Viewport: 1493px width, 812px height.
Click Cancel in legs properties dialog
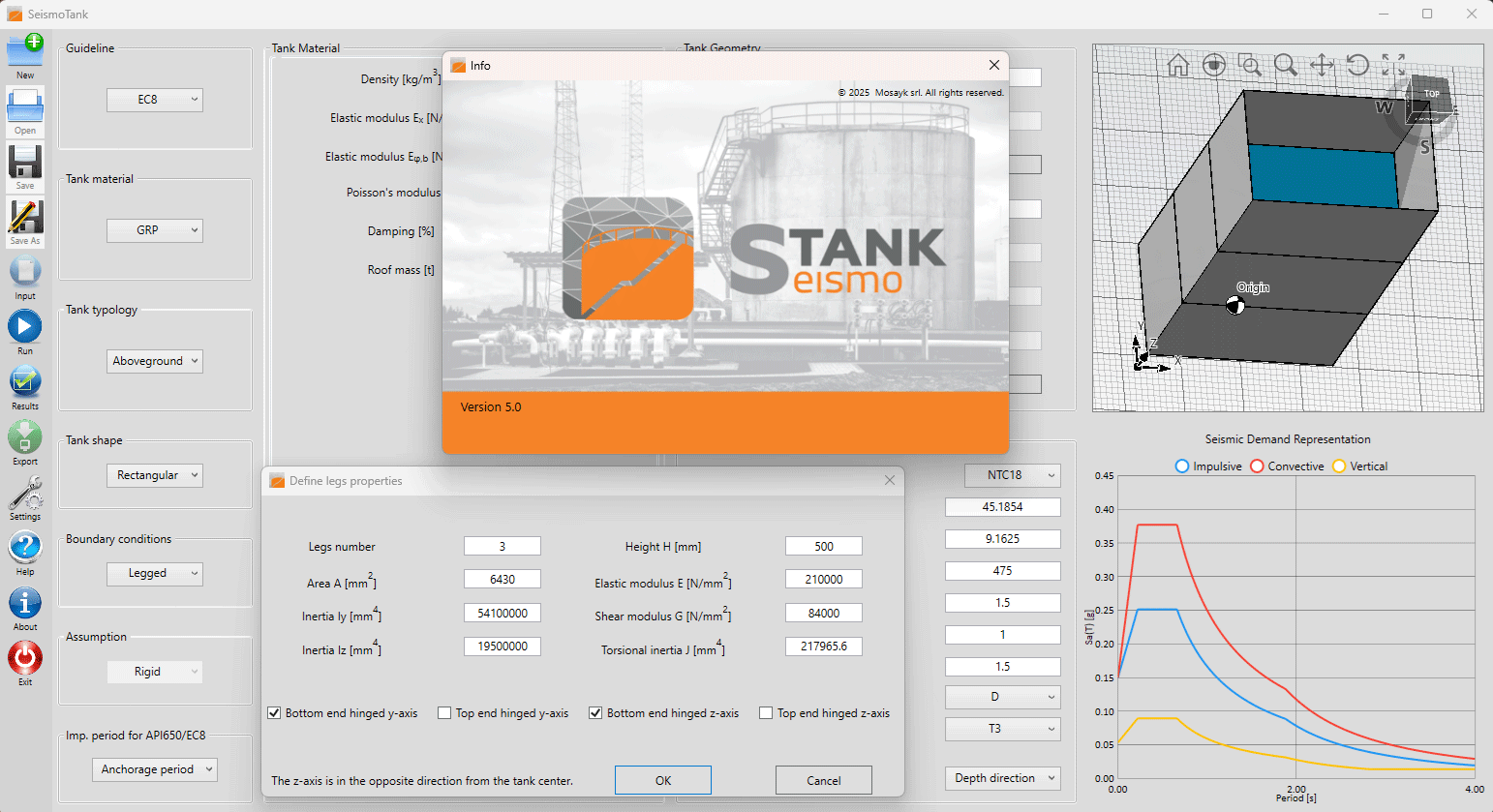click(x=823, y=780)
